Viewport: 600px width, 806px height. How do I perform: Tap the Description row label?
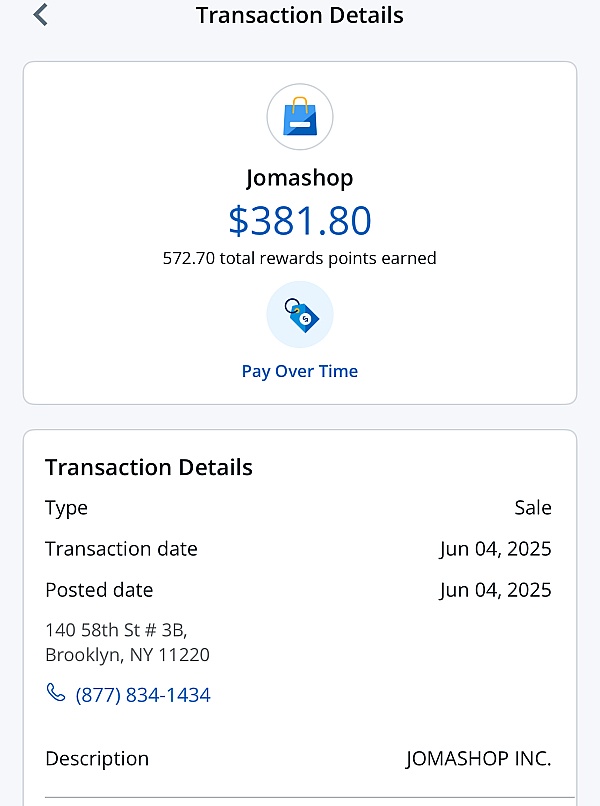pyautogui.click(x=97, y=759)
